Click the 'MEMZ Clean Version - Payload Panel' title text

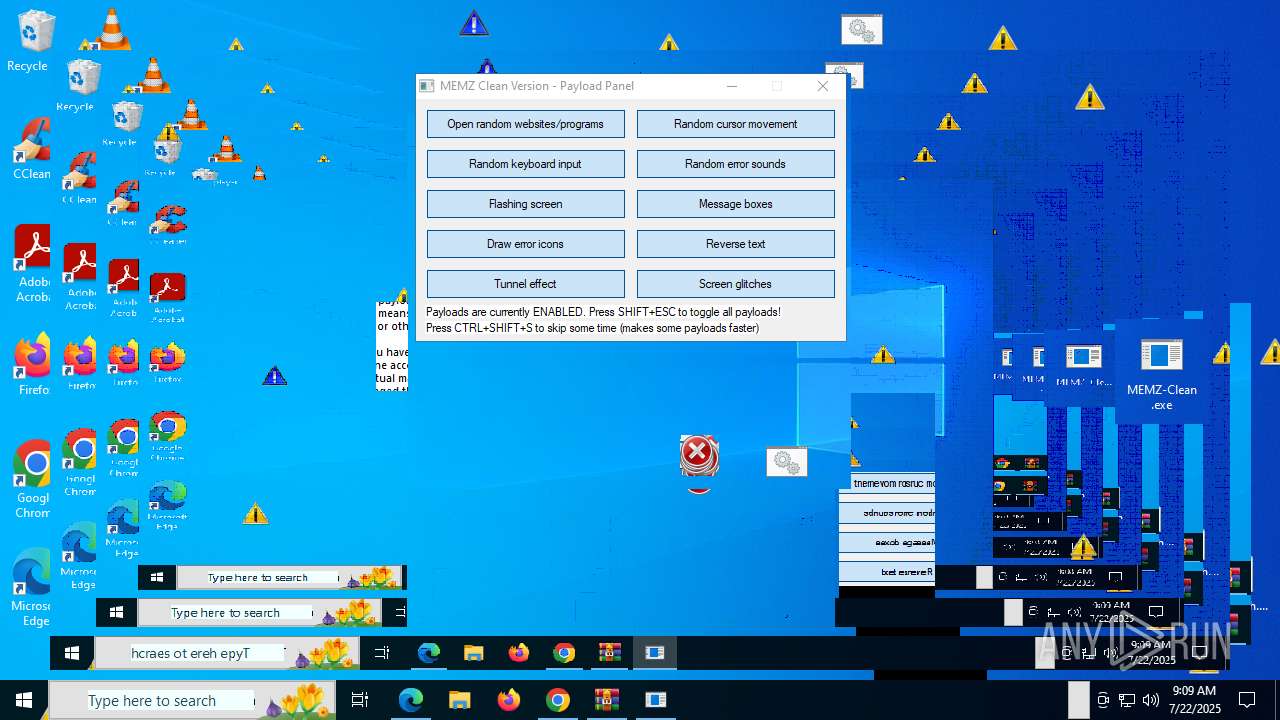point(537,86)
